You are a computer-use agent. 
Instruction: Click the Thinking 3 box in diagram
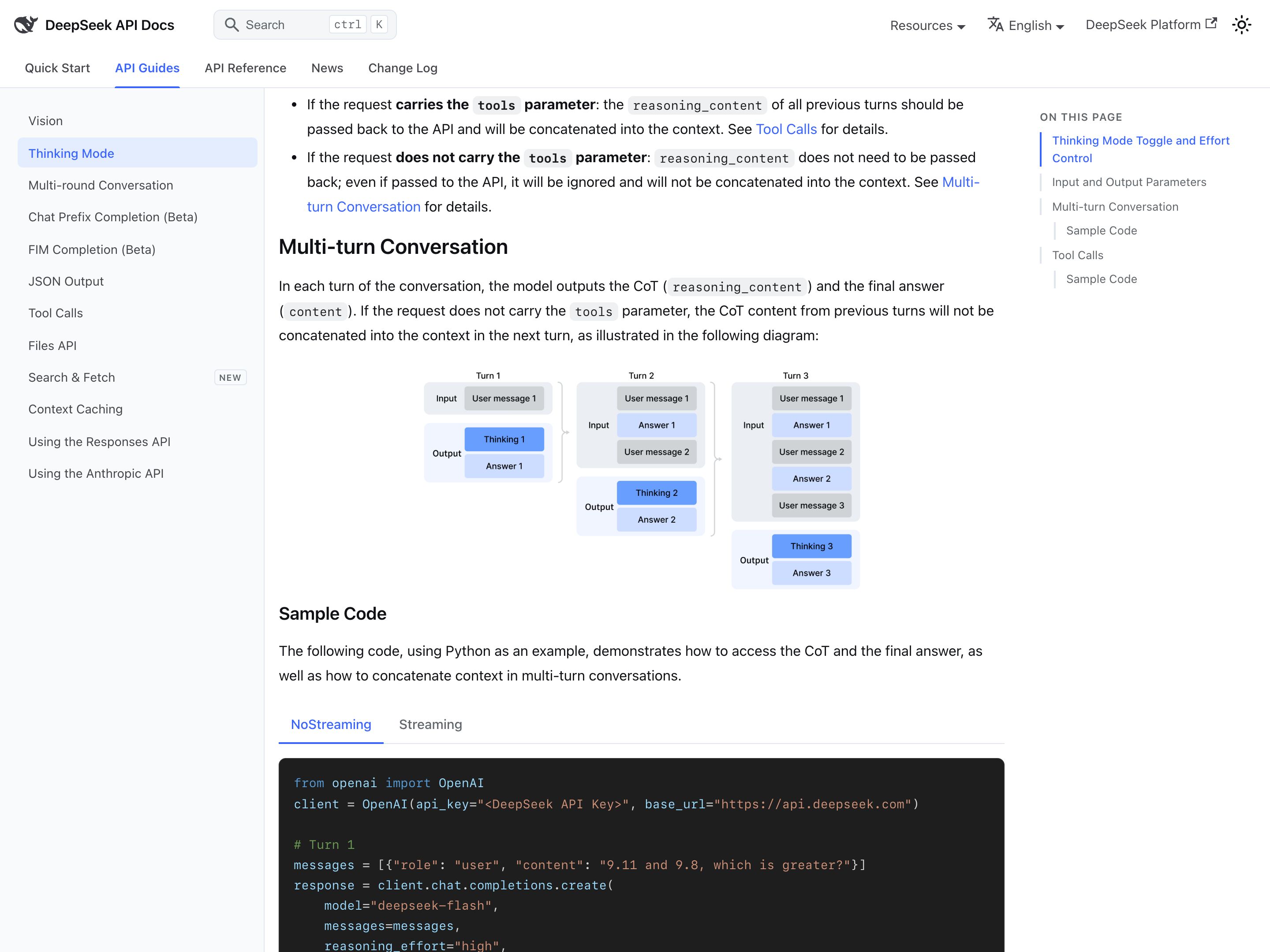pyautogui.click(x=811, y=546)
